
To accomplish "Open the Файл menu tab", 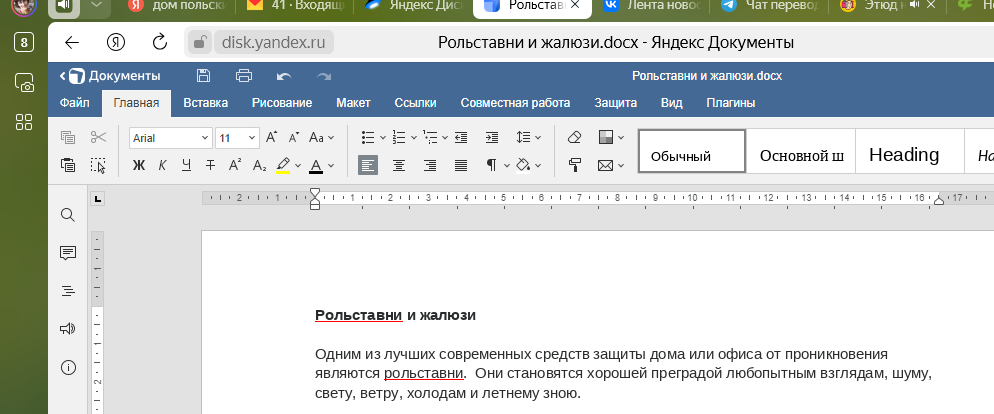I will coord(74,103).
